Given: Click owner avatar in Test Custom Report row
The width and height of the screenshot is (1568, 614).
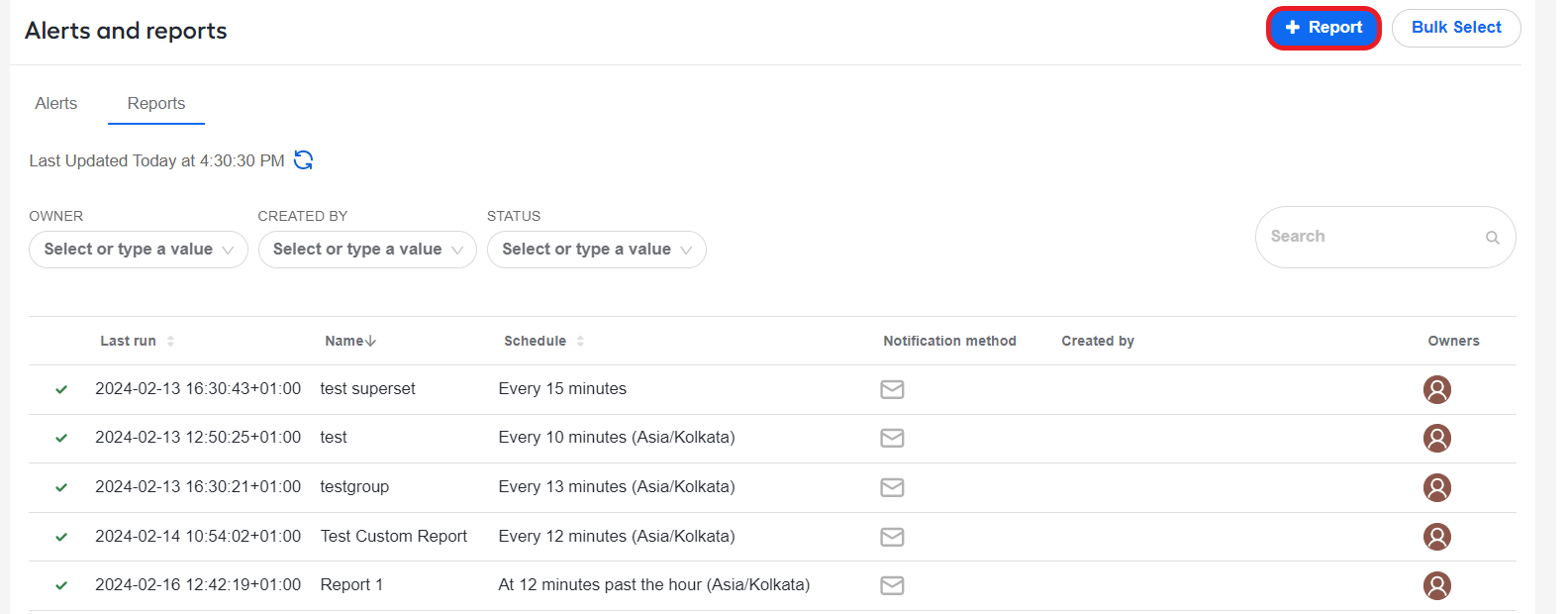Looking at the screenshot, I should pyautogui.click(x=1437, y=537).
